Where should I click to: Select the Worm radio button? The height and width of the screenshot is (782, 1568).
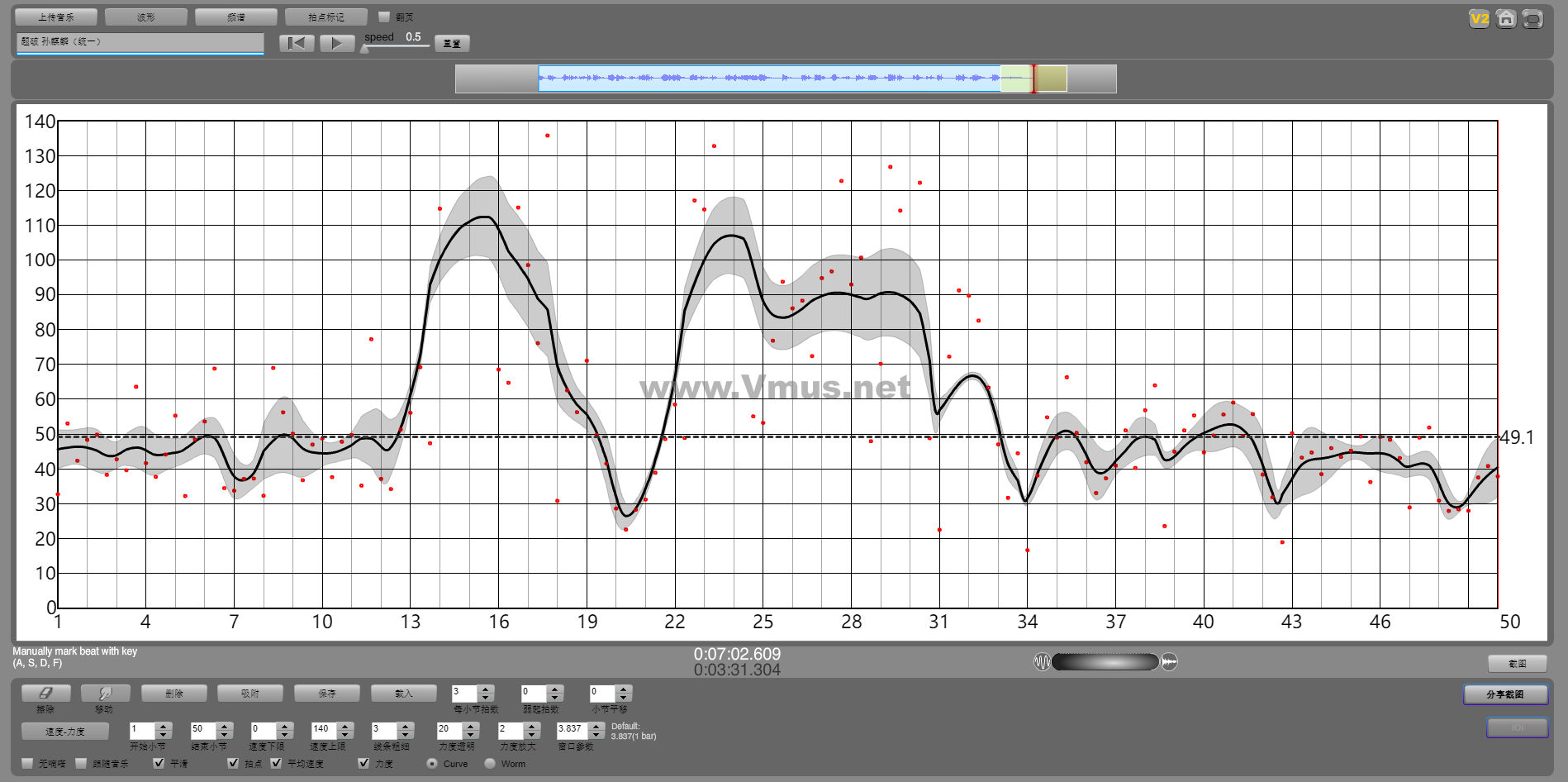pyautogui.click(x=490, y=763)
